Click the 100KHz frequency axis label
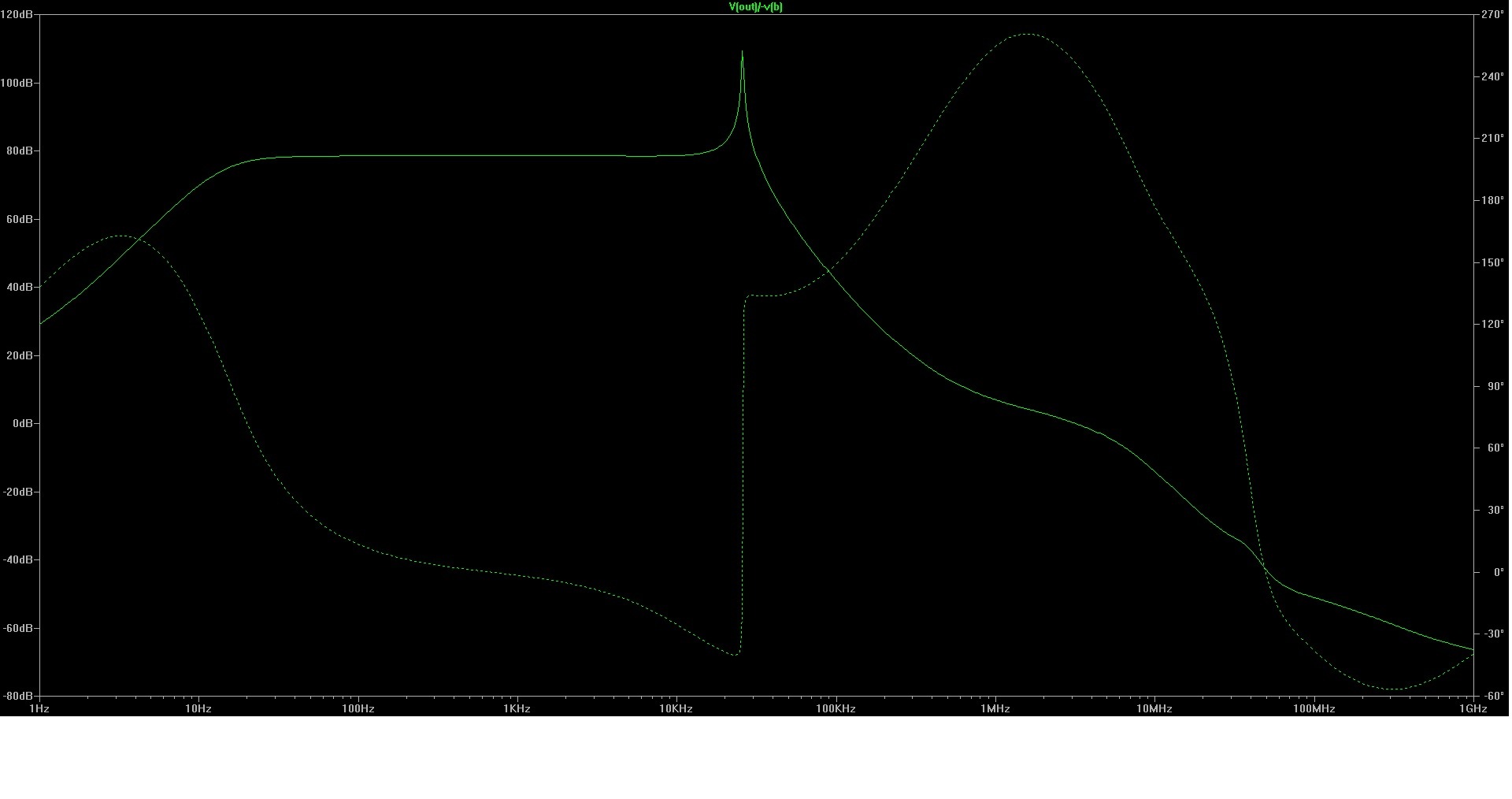1512x799 pixels. (x=836, y=709)
